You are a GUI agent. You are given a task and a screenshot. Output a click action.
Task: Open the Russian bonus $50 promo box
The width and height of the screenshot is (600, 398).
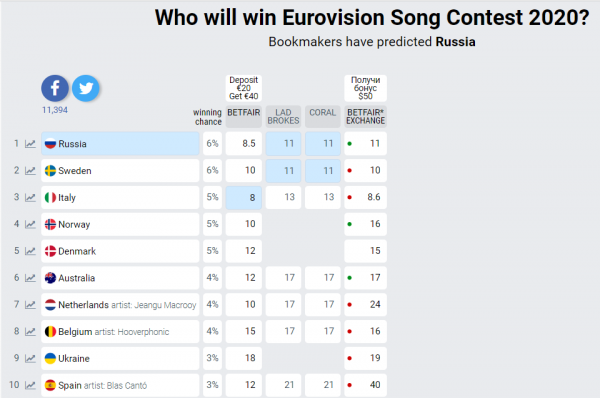[365, 88]
